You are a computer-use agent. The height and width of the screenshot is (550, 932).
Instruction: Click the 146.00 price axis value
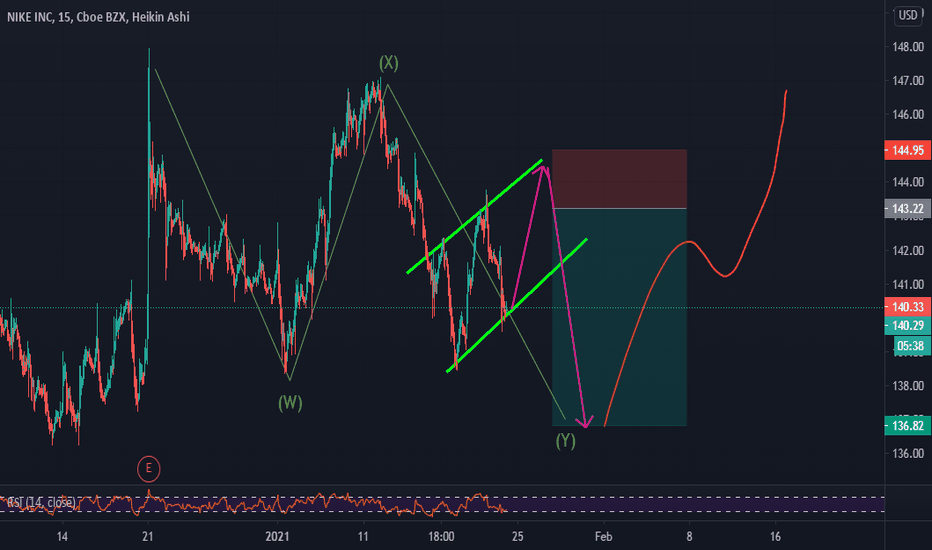[908, 114]
